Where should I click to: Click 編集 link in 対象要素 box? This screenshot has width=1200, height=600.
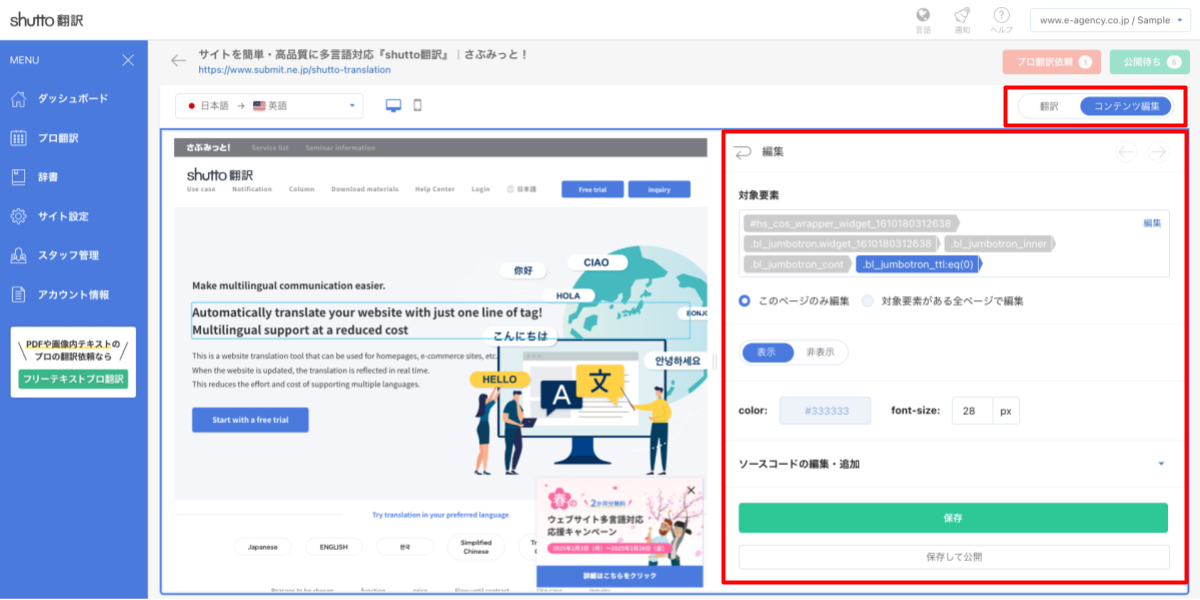(x=1152, y=223)
